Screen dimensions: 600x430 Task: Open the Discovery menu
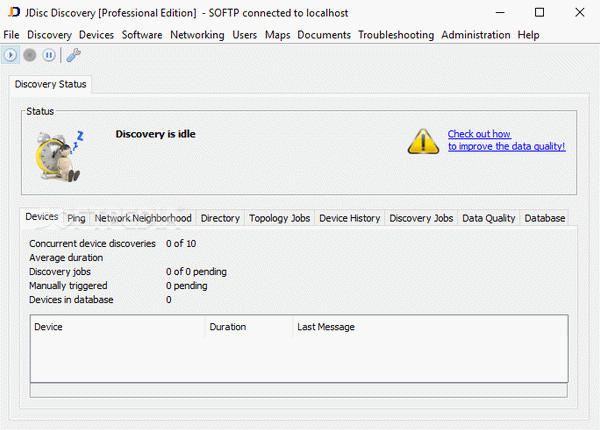(49, 35)
